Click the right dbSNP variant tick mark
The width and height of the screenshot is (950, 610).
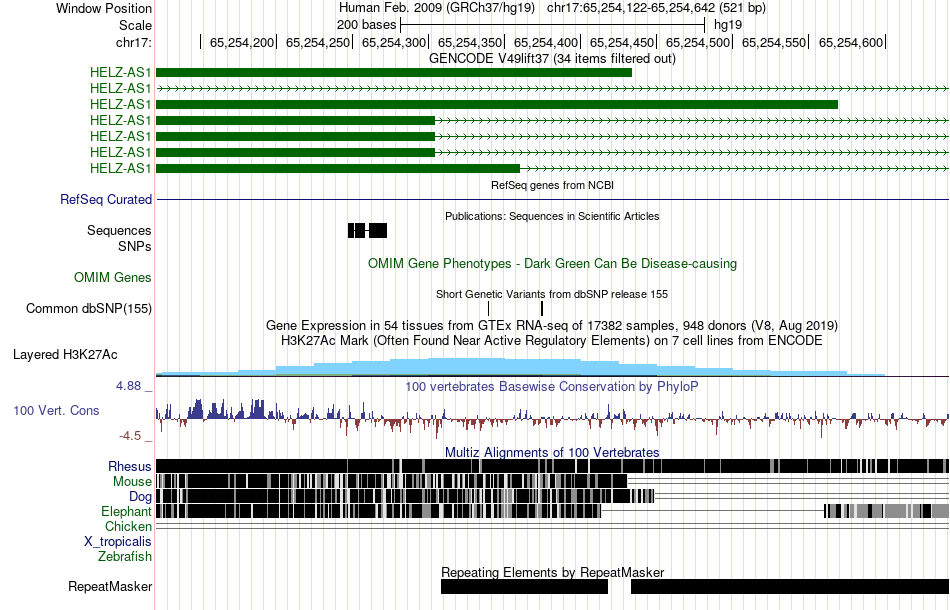(x=542, y=308)
